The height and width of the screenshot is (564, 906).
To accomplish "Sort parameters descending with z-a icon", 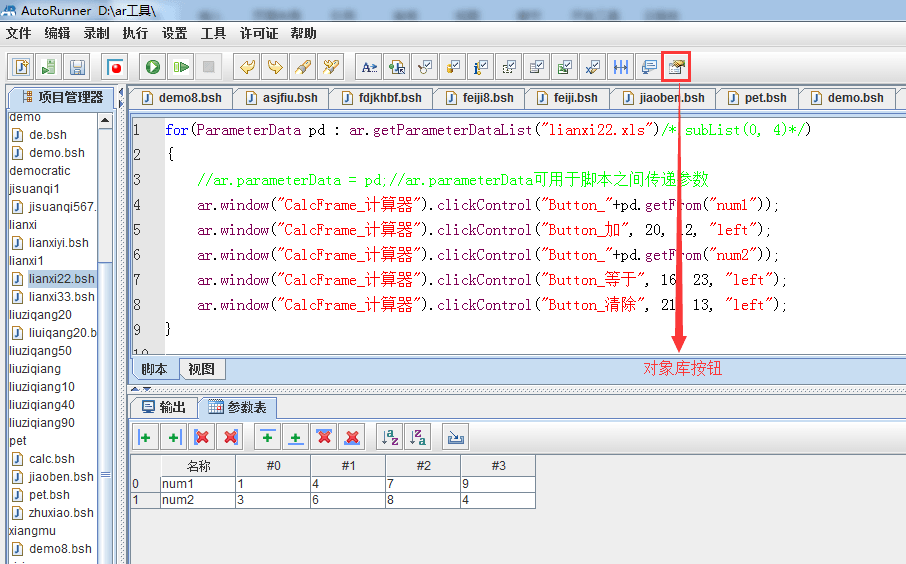I will tap(417, 437).
